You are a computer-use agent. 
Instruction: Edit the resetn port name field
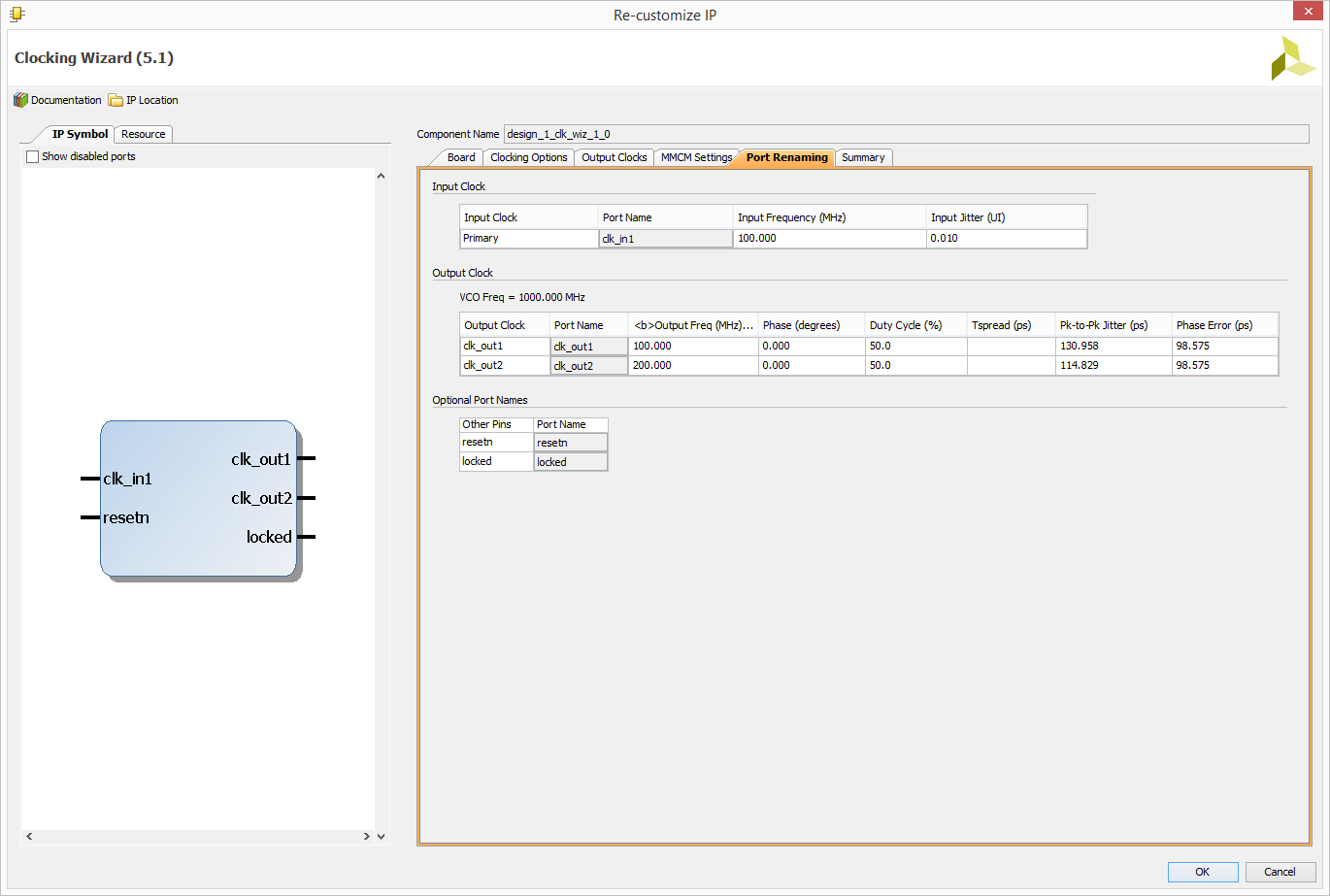coord(571,443)
